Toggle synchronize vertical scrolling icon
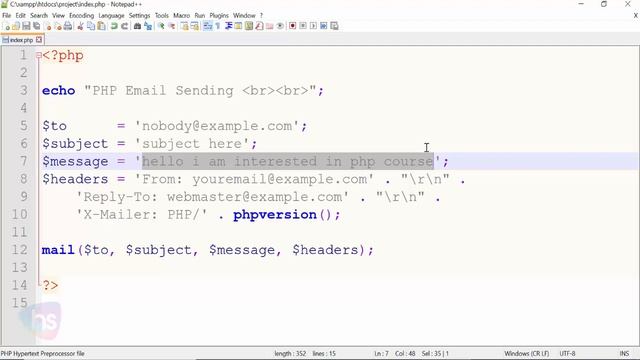The image size is (640, 360). click(185, 26)
